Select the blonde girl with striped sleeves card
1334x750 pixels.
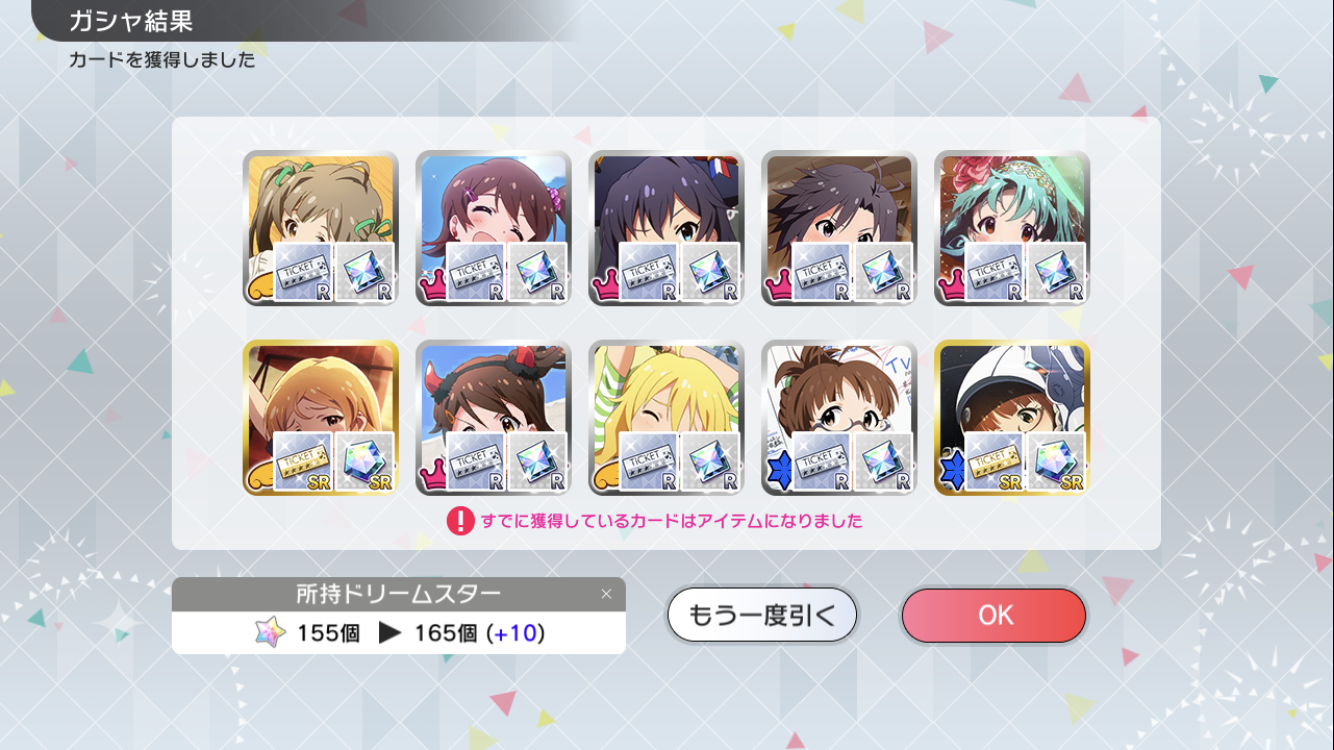click(x=666, y=418)
